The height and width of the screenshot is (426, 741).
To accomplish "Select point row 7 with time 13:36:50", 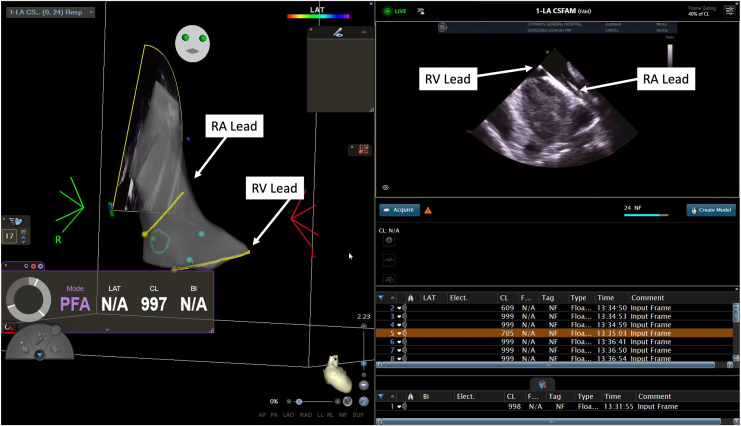I will 554,350.
